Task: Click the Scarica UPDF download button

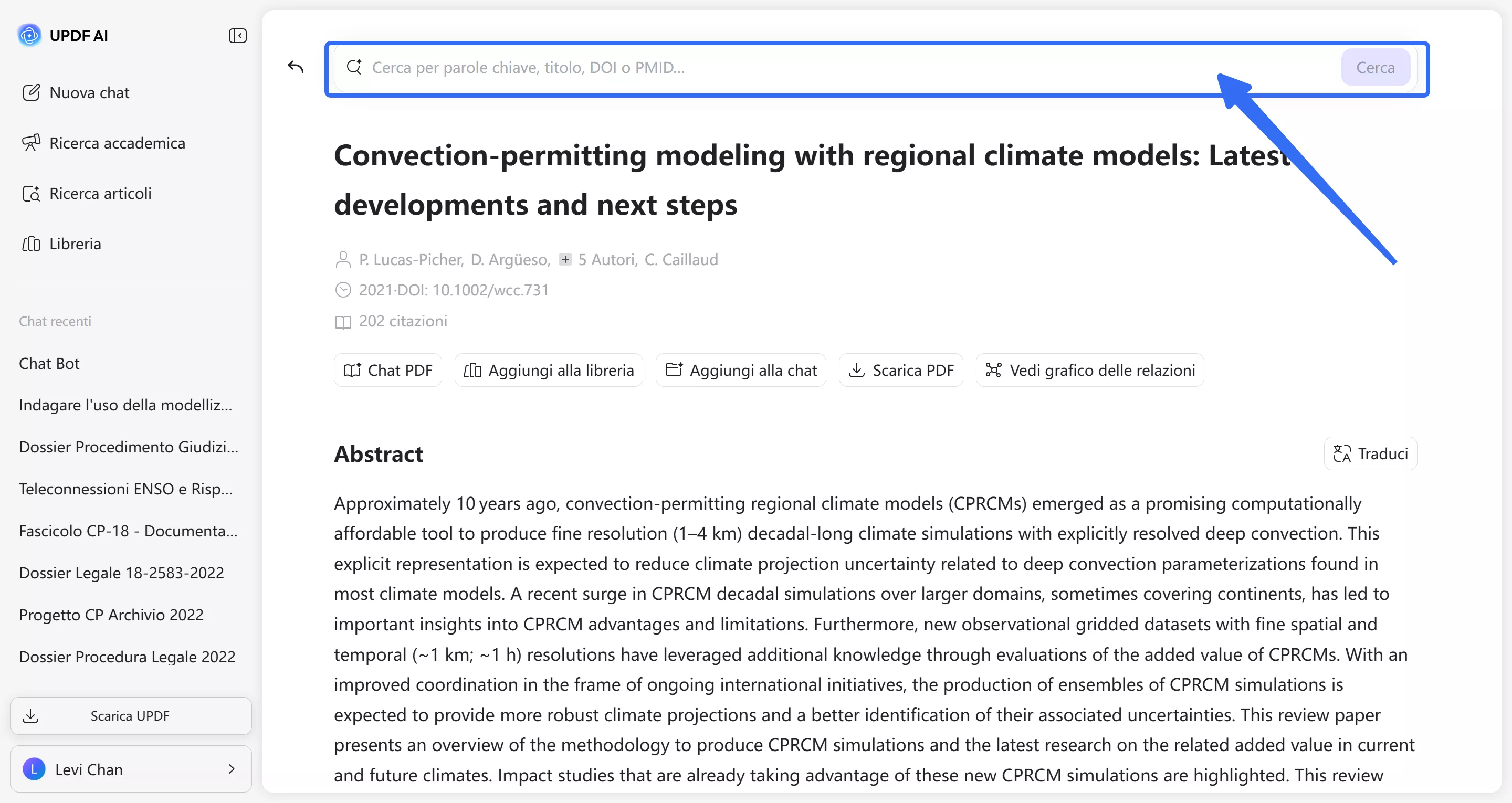Action: click(x=131, y=716)
